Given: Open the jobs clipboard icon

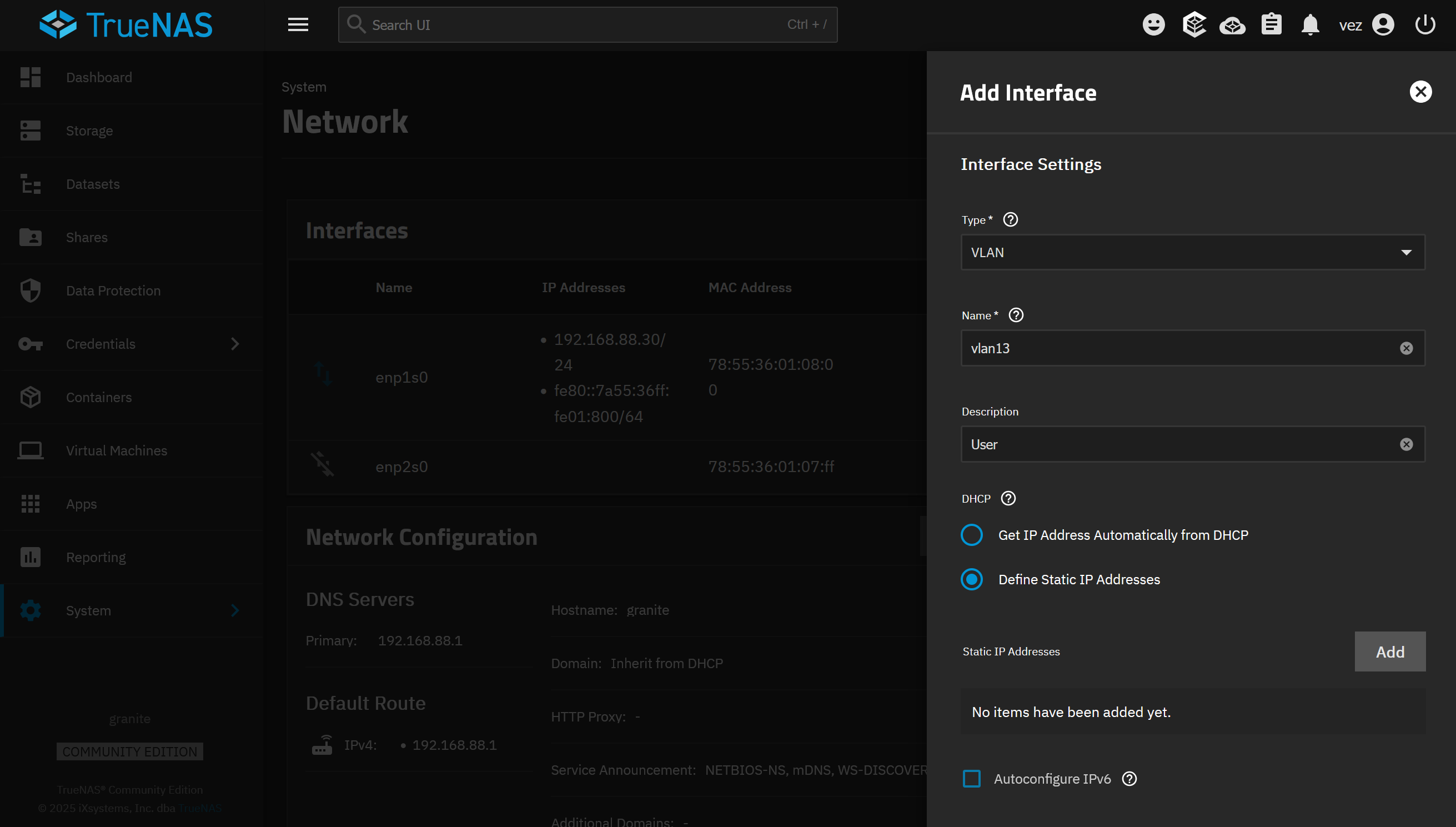Looking at the screenshot, I should [x=1272, y=25].
